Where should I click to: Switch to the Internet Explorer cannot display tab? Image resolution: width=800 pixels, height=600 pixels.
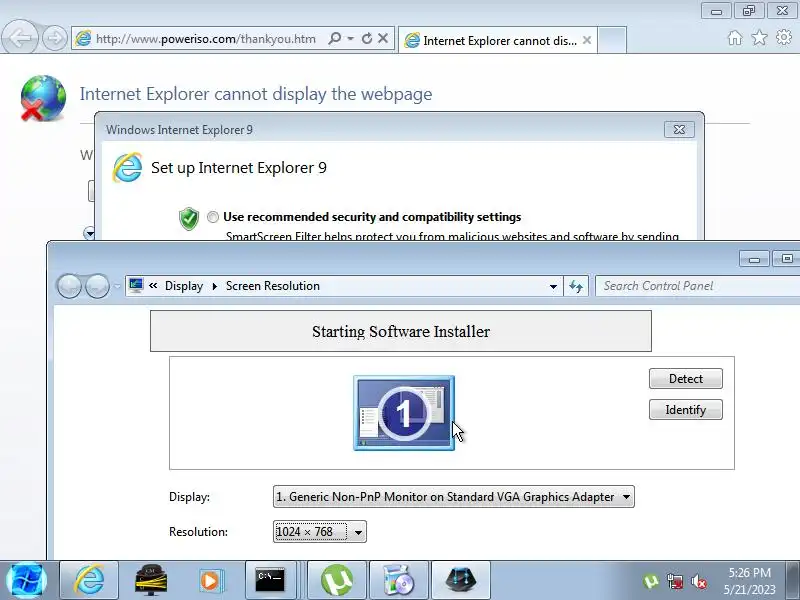click(497, 40)
